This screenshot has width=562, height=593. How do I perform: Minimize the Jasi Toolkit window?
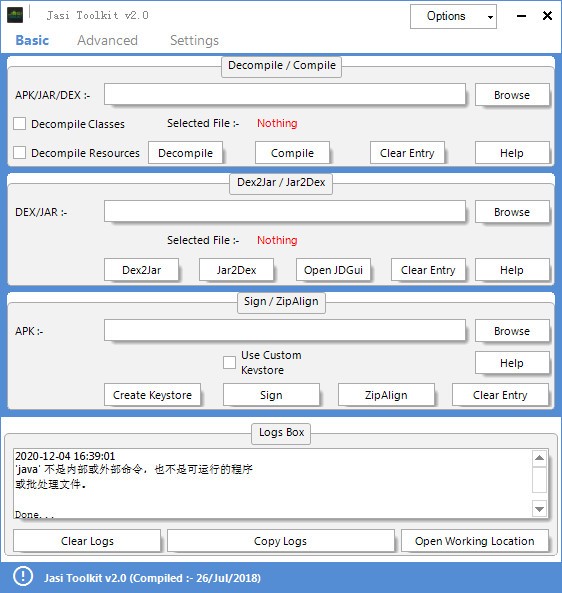pyautogui.click(x=522, y=16)
